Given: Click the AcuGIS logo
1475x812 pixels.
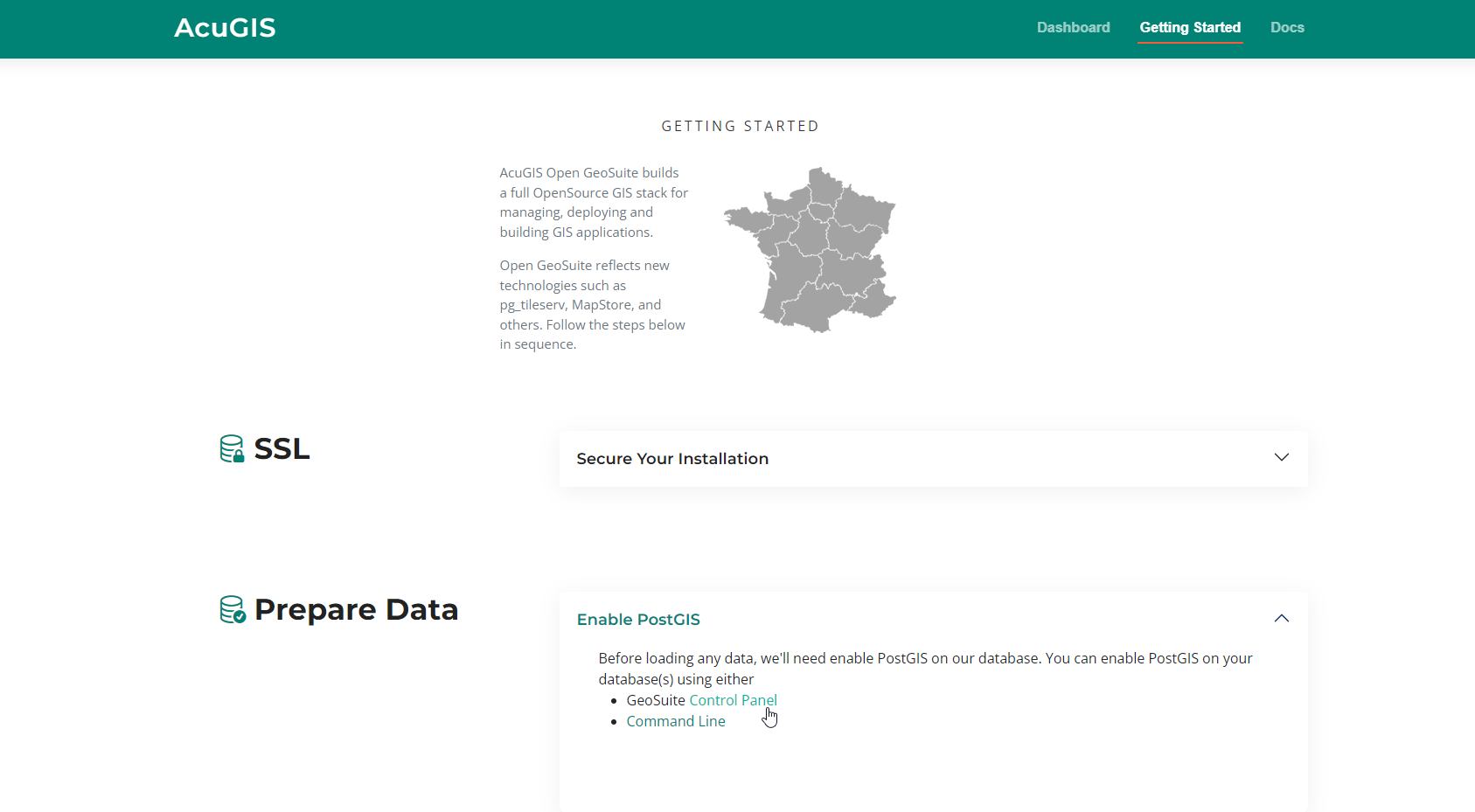Looking at the screenshot, I should (225, 28).
